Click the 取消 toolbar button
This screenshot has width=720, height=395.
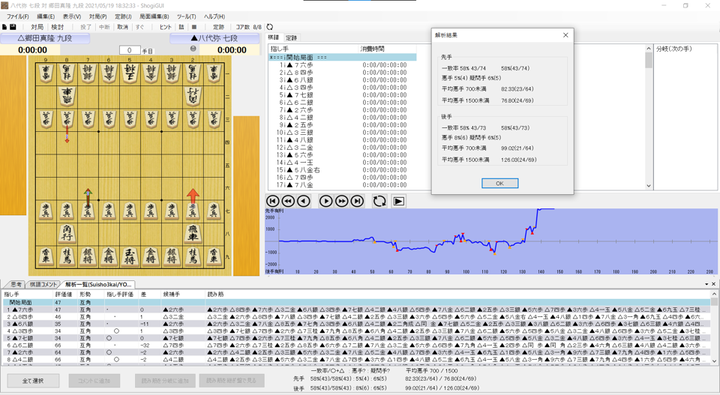pos(123,27)
